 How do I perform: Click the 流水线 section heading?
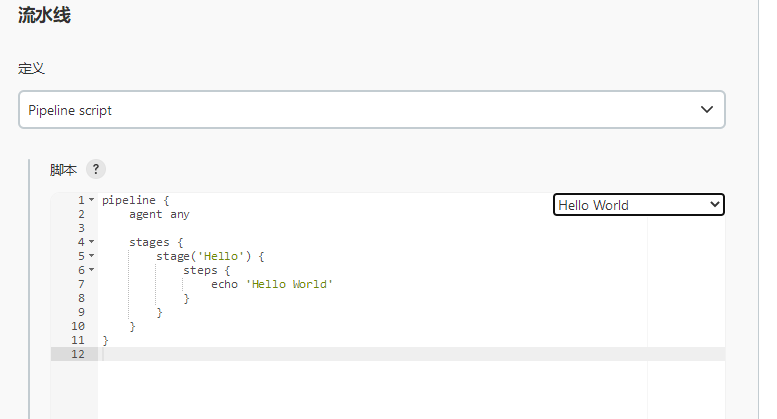tap(44, 15)
